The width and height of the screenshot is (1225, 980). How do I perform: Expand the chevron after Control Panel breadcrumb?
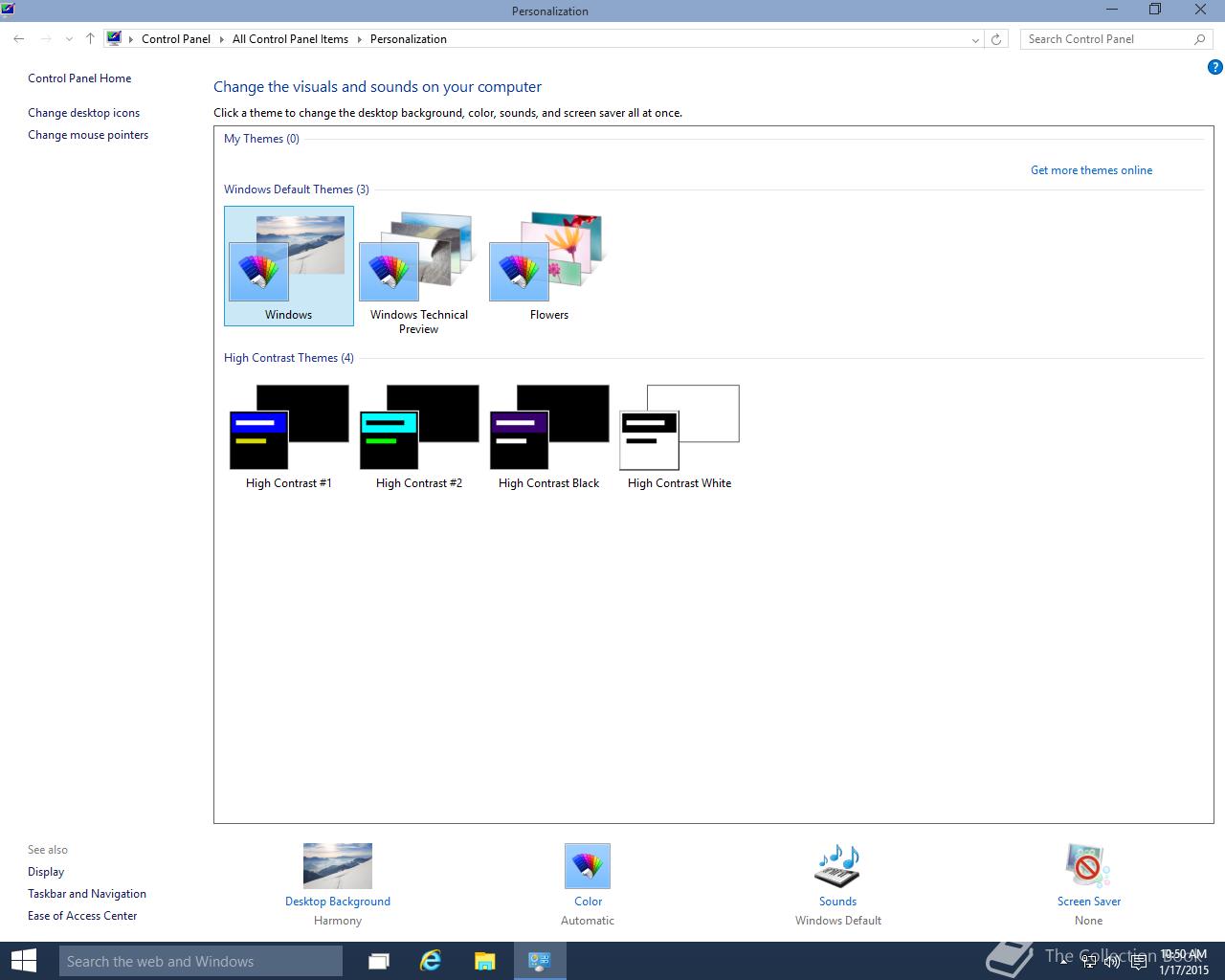(x=222, y=39)
